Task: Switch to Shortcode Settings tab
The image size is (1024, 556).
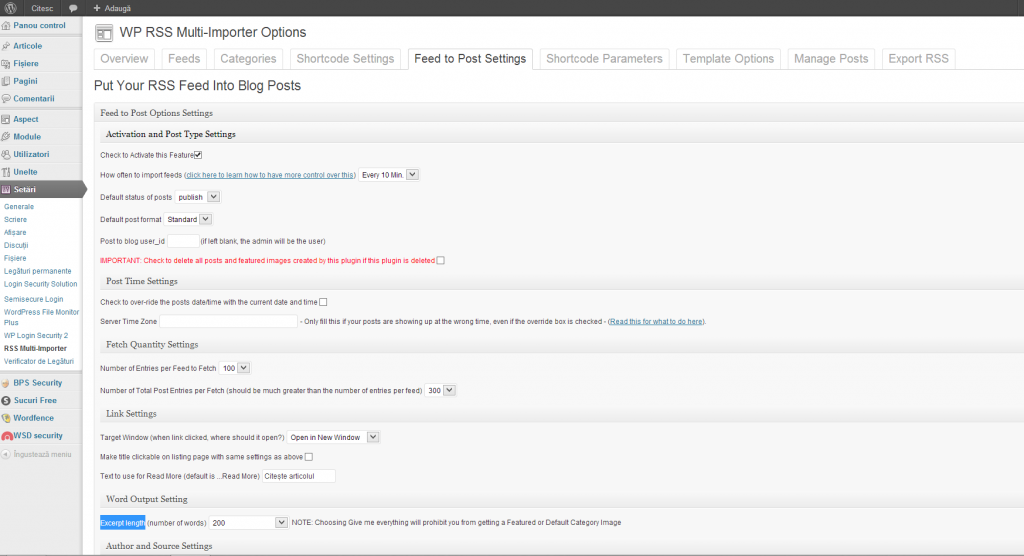Action: 345,59
